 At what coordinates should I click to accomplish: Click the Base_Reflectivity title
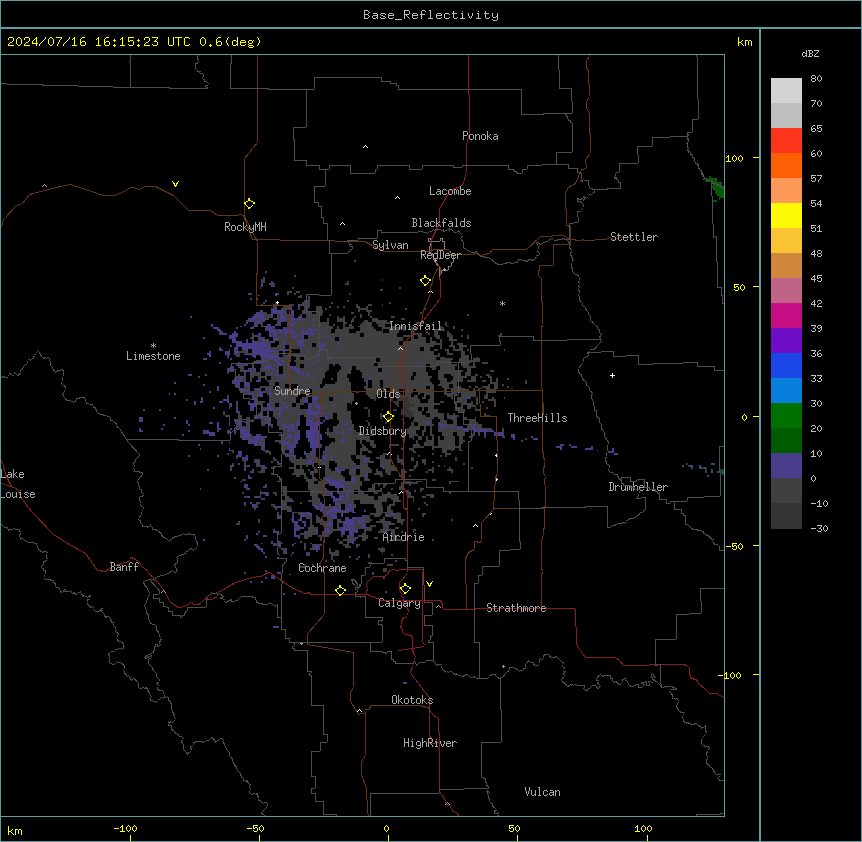[x=431, y=15]
